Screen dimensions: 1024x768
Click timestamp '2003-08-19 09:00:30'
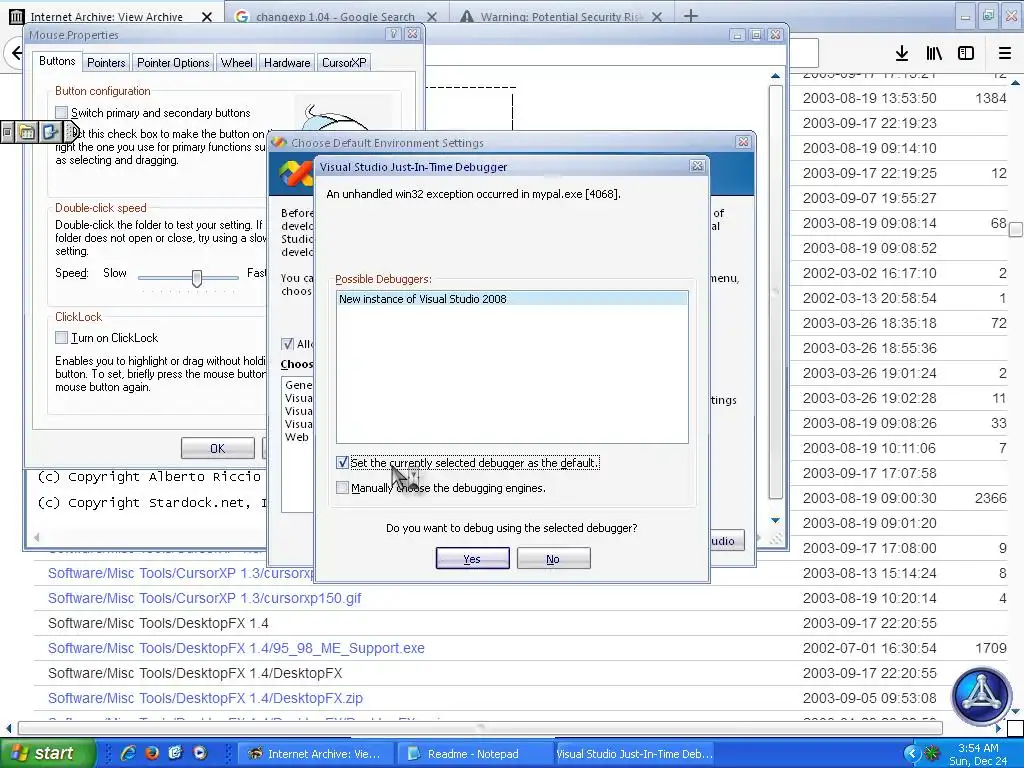[869, 498]
